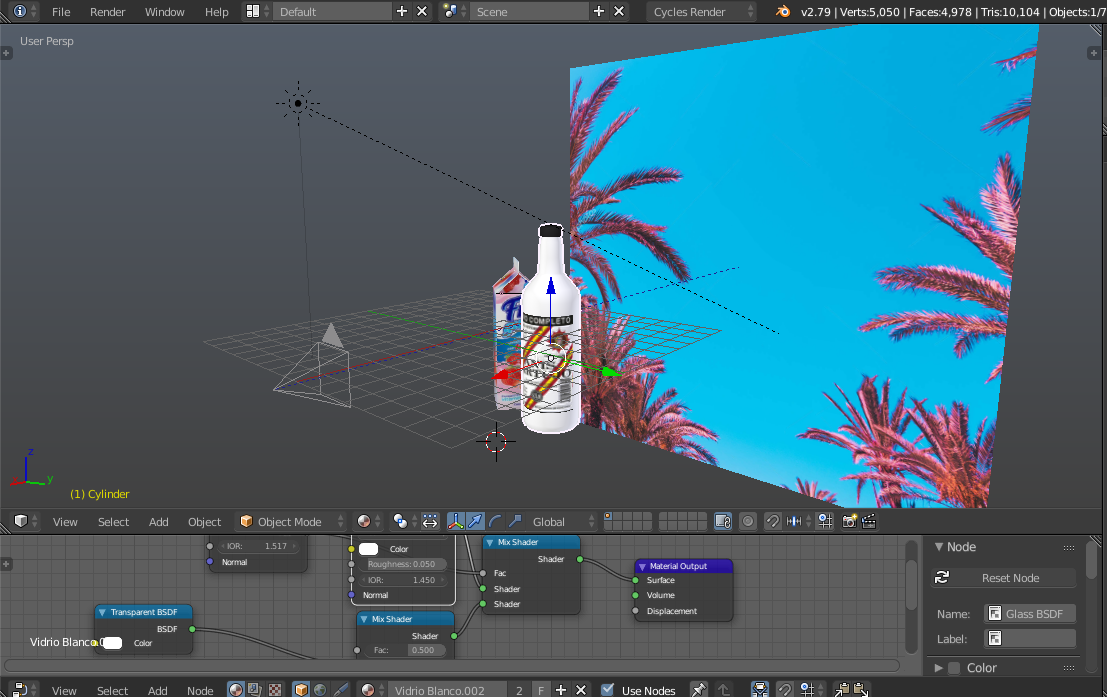Toggle the fake user F button
The width and height of the screenshot is (1107, 697).
pyautogui.click(x=540, y=690)
